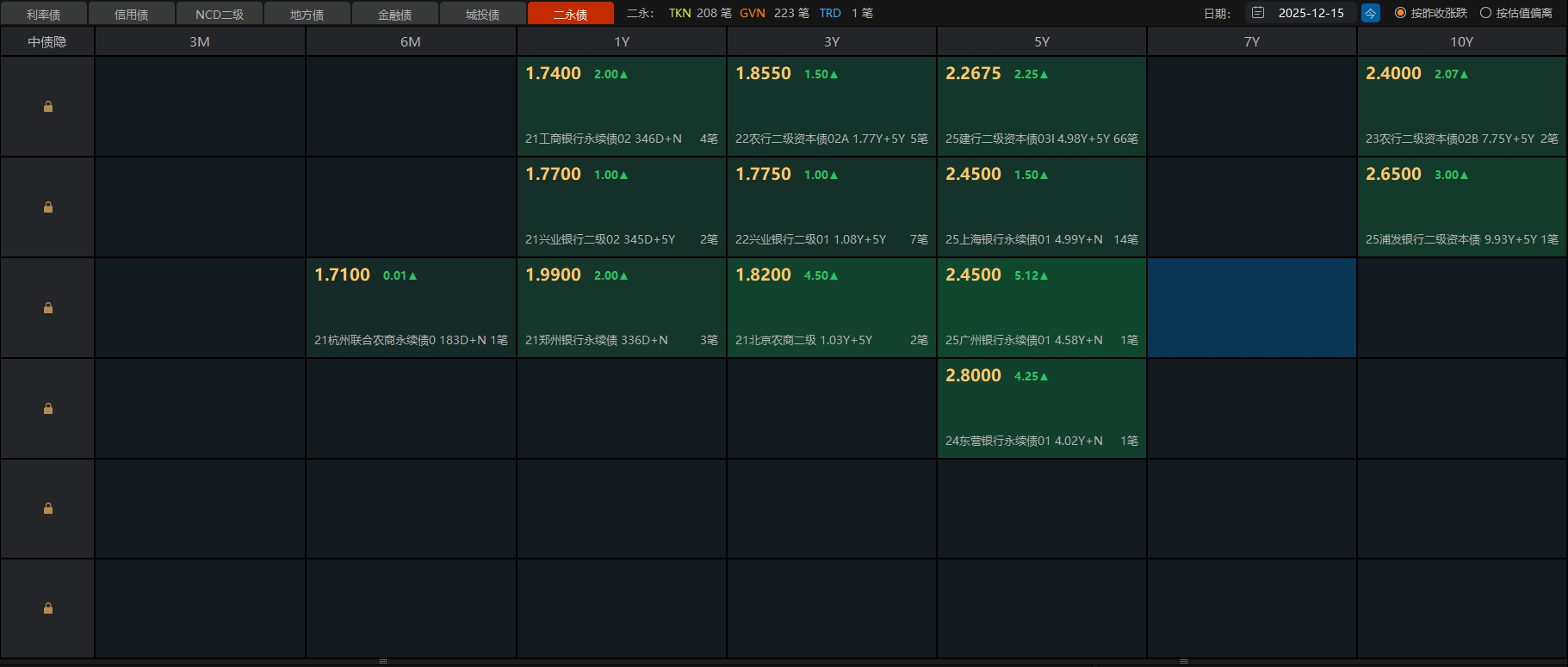Toggle lock in the 21工商银行永续债02 row
Image resolution: width=1568 pixels, height=667 pixels.
48,107
